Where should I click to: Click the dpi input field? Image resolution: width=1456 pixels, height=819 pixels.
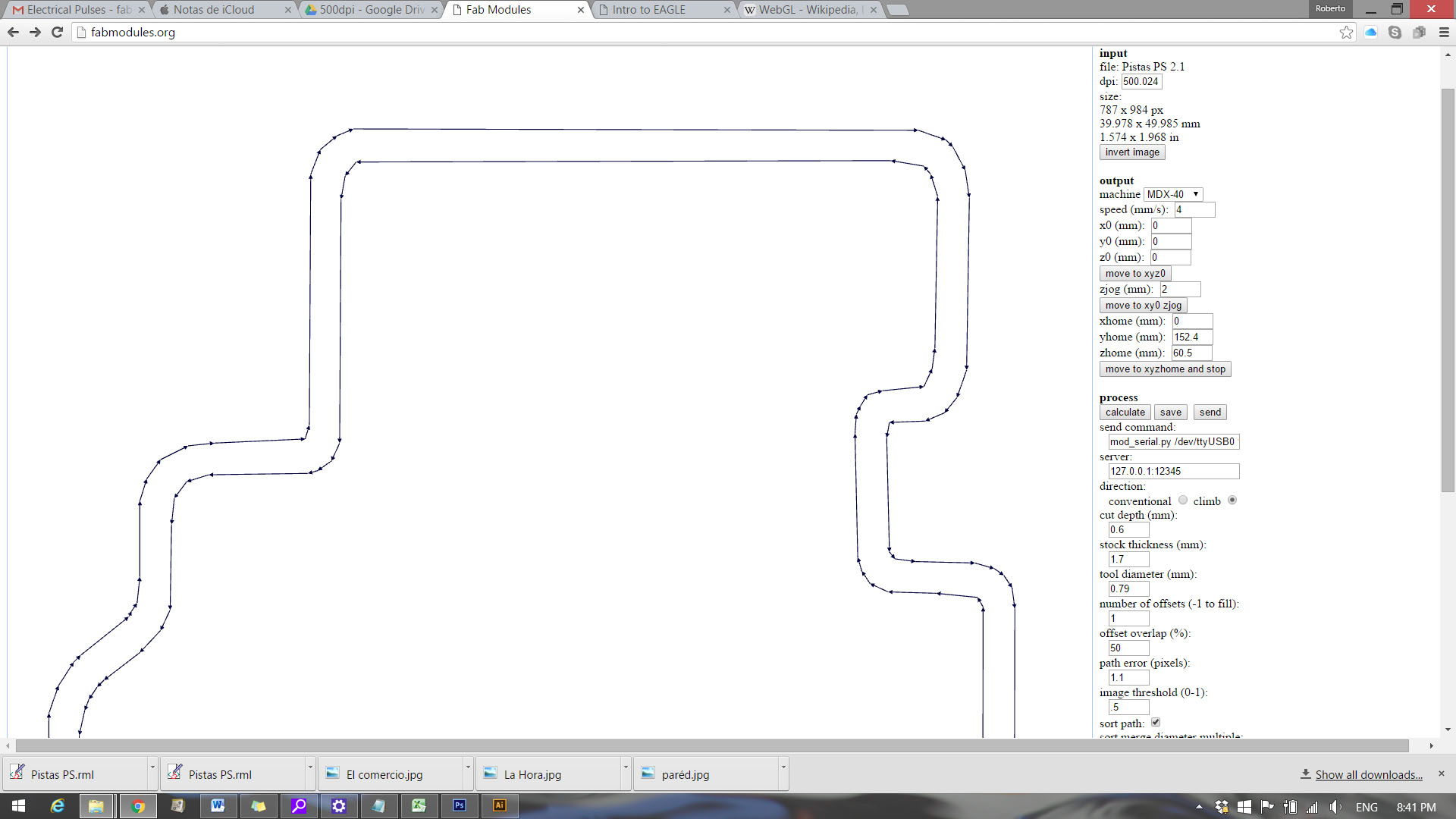pyautogui.click(x=1141, y=81)
